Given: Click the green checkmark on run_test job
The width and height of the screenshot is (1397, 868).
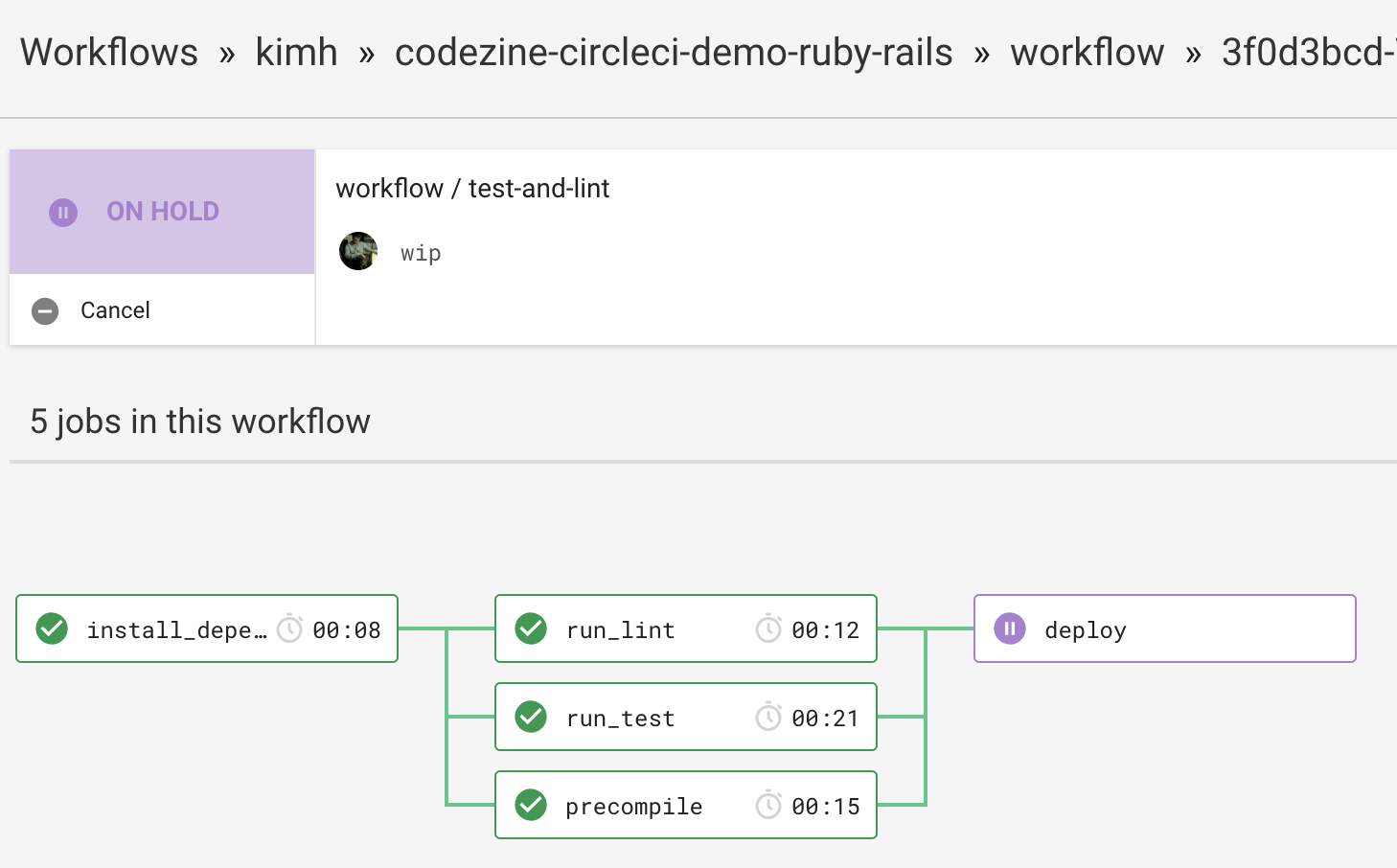Looking at the screenshot, I should pos(531,717).
